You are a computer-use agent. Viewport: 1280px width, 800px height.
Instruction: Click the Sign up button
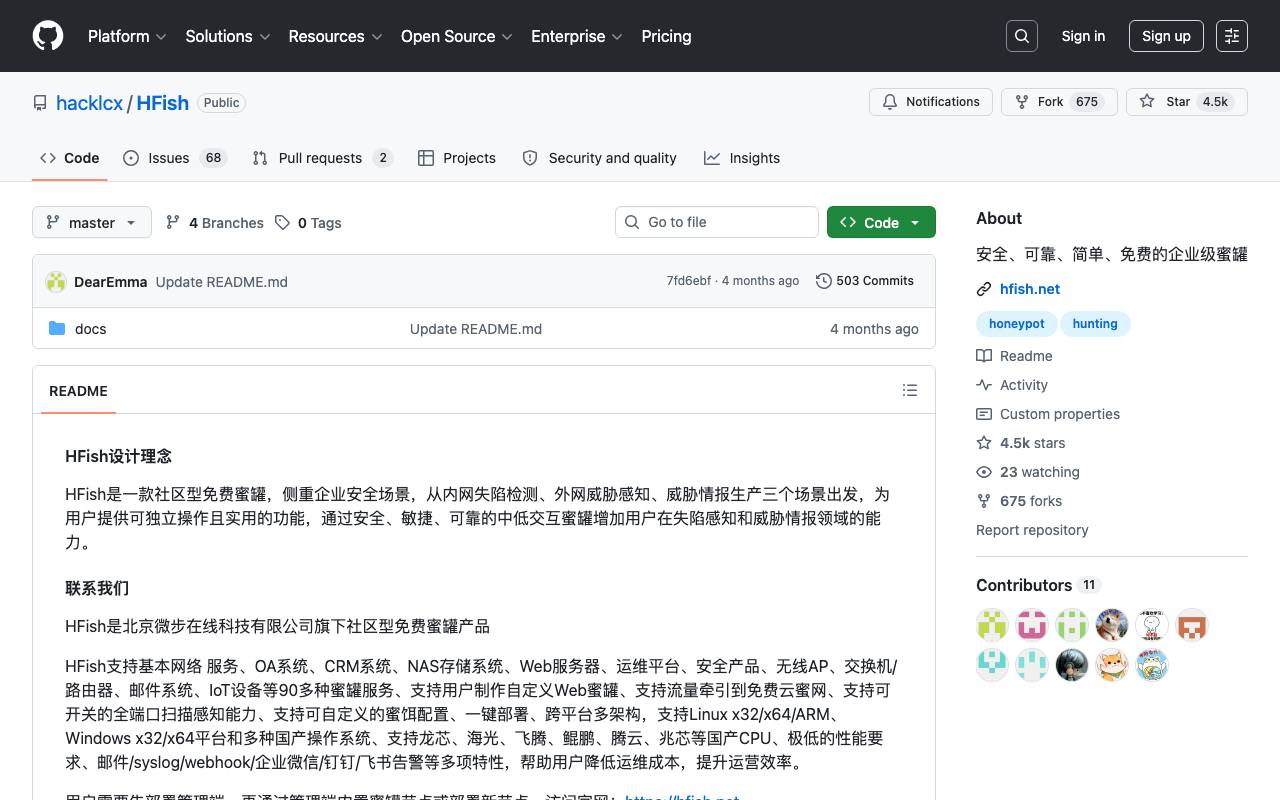[x=1166, y=36]
